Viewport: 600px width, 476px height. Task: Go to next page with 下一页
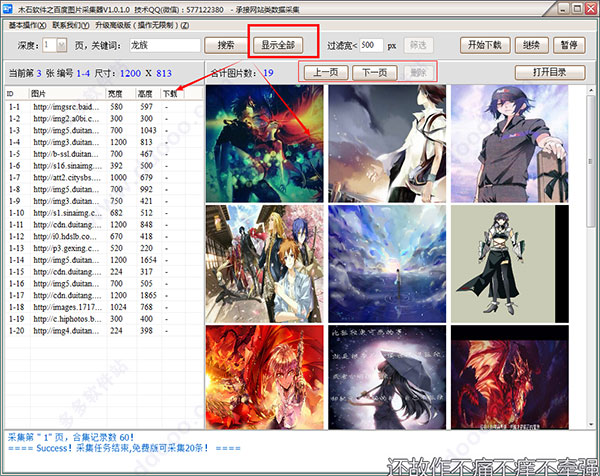coord(374,72)
